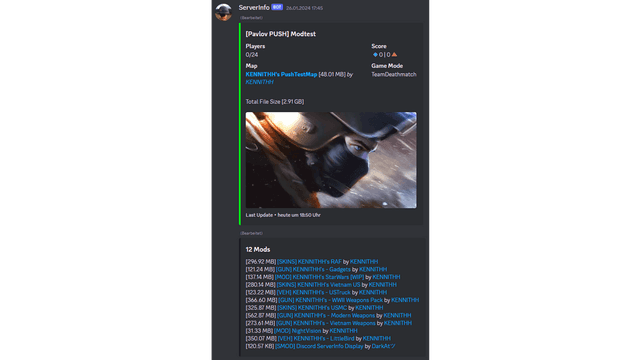Click the player count 0/24
The width and height of the screenshot is (640, 360).
pyautogui.click(x=251, y=55)
